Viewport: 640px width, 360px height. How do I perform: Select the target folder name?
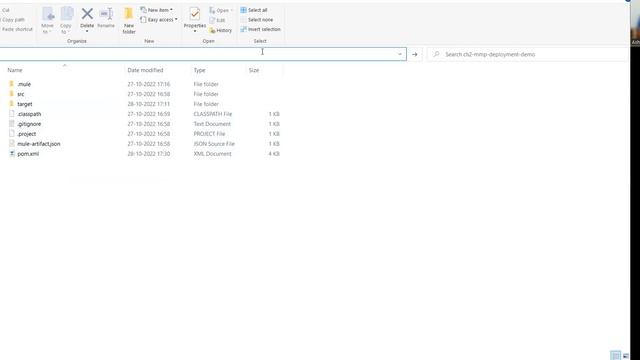25,104
